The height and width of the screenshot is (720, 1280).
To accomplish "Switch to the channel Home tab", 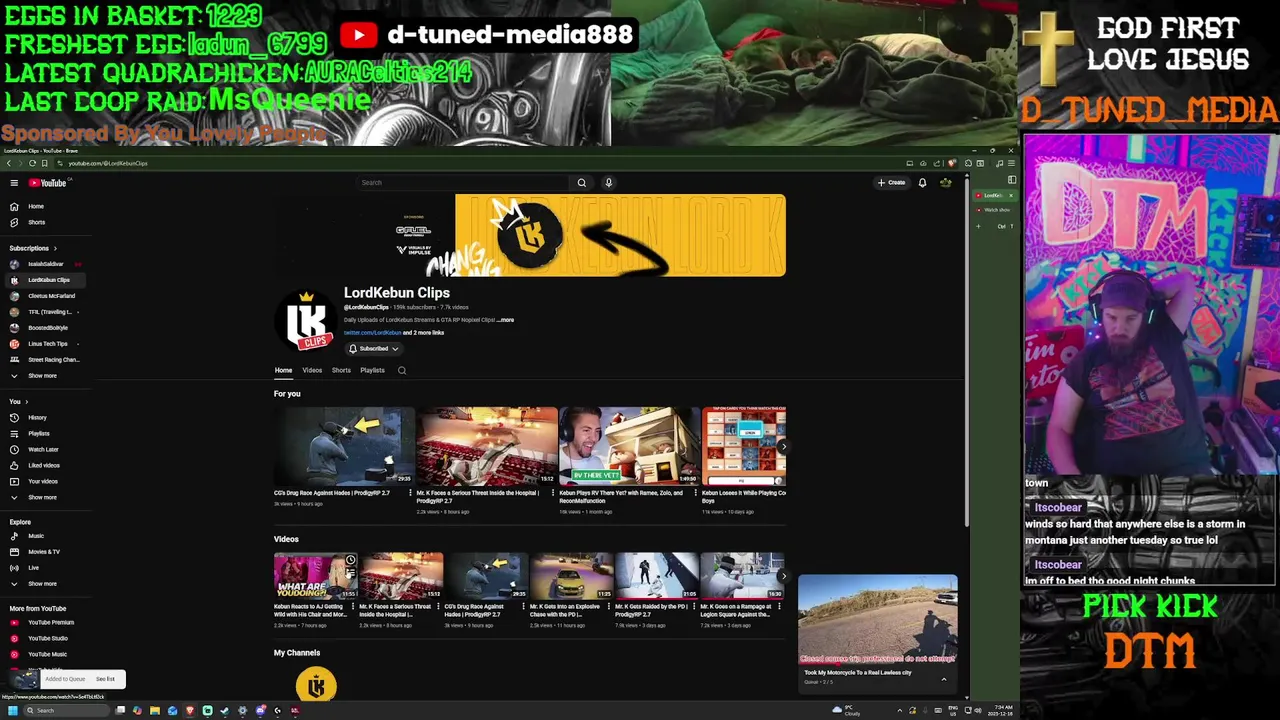I will point(283,370).
